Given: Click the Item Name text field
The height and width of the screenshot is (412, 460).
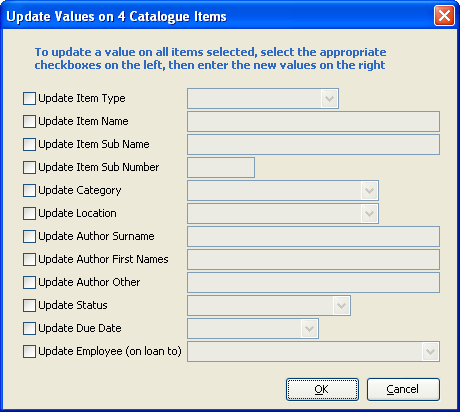Looking at the screenshot, I should click(313, 122).
